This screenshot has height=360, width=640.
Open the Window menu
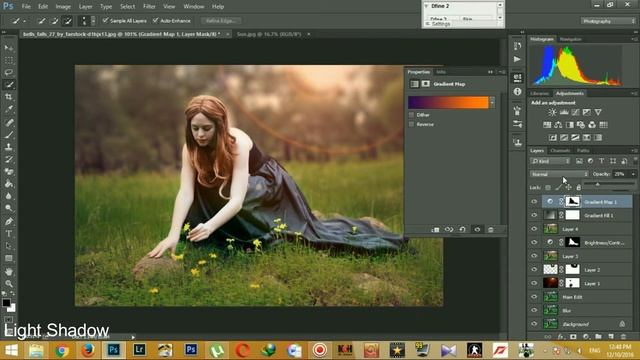pos(193,7)
